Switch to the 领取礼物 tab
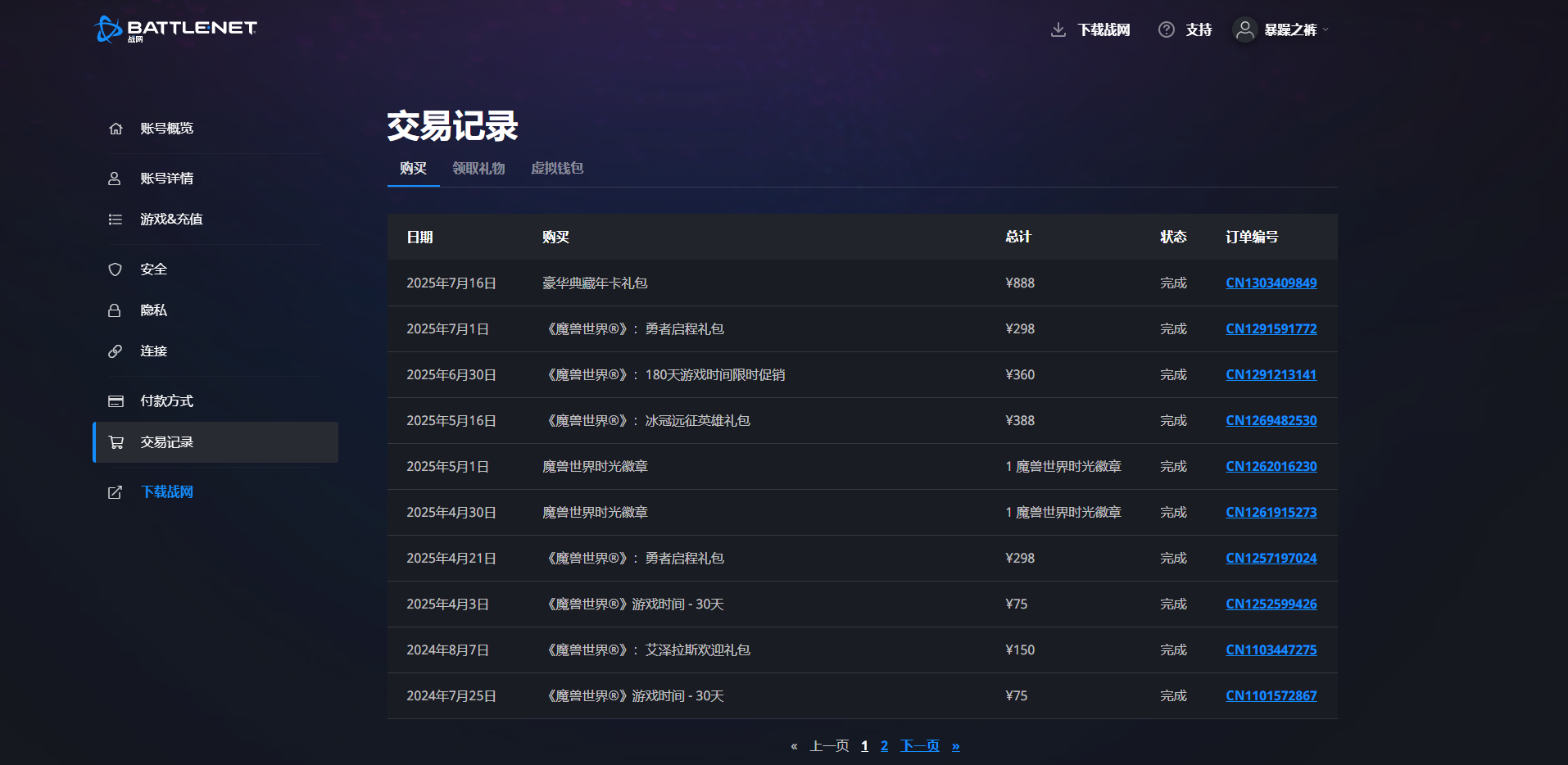Viewport: 1568px width, 765px height. [478, 168]
